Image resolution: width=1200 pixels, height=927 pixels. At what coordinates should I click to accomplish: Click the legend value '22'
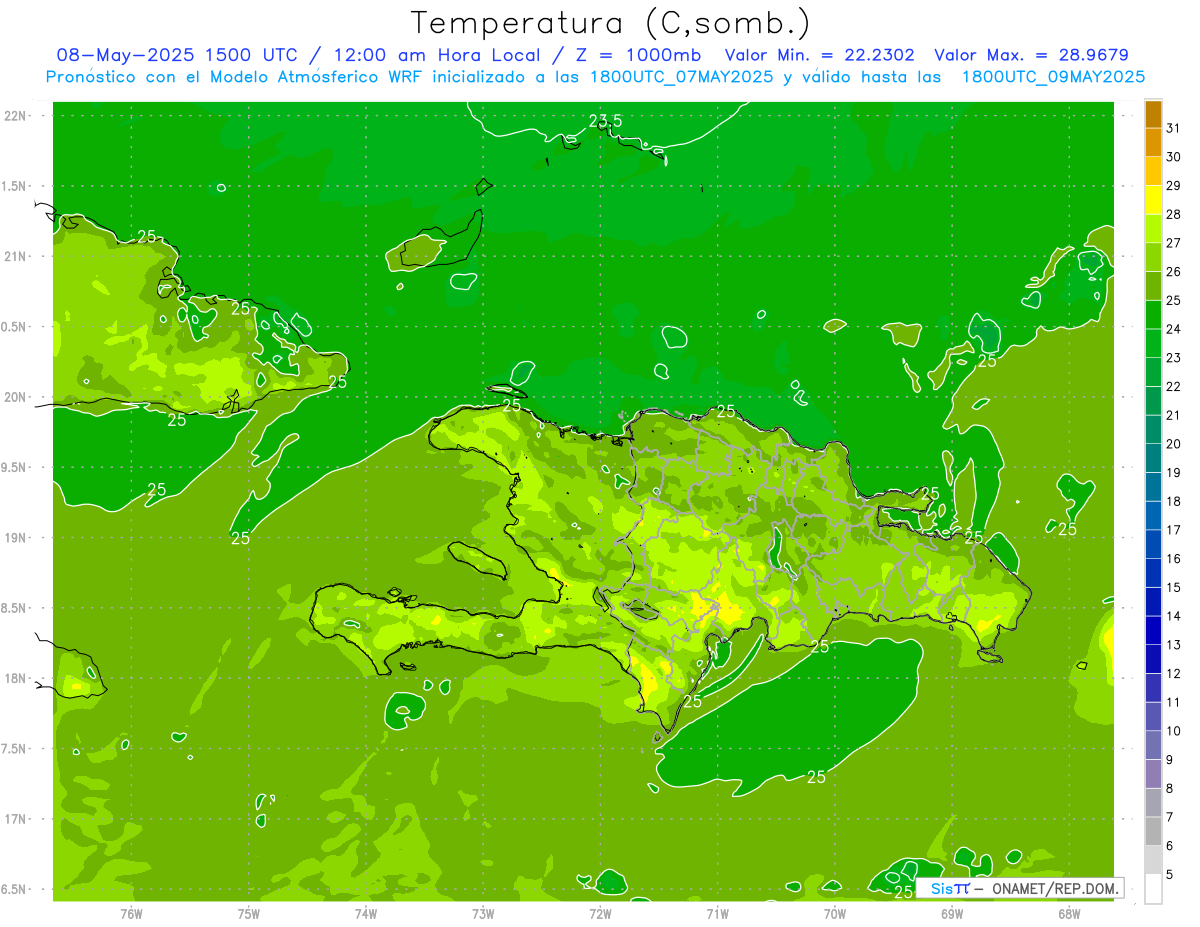click(x=1173, y=386)
